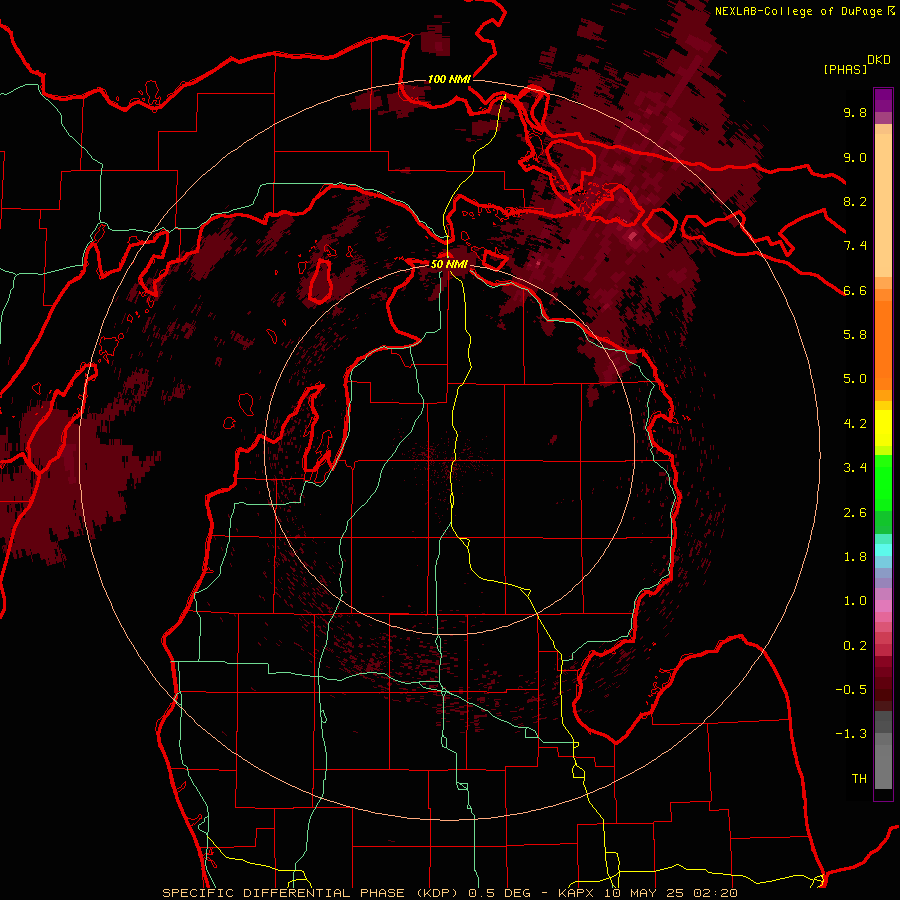Click the orange band of the color bar

[x=883, y=344]
